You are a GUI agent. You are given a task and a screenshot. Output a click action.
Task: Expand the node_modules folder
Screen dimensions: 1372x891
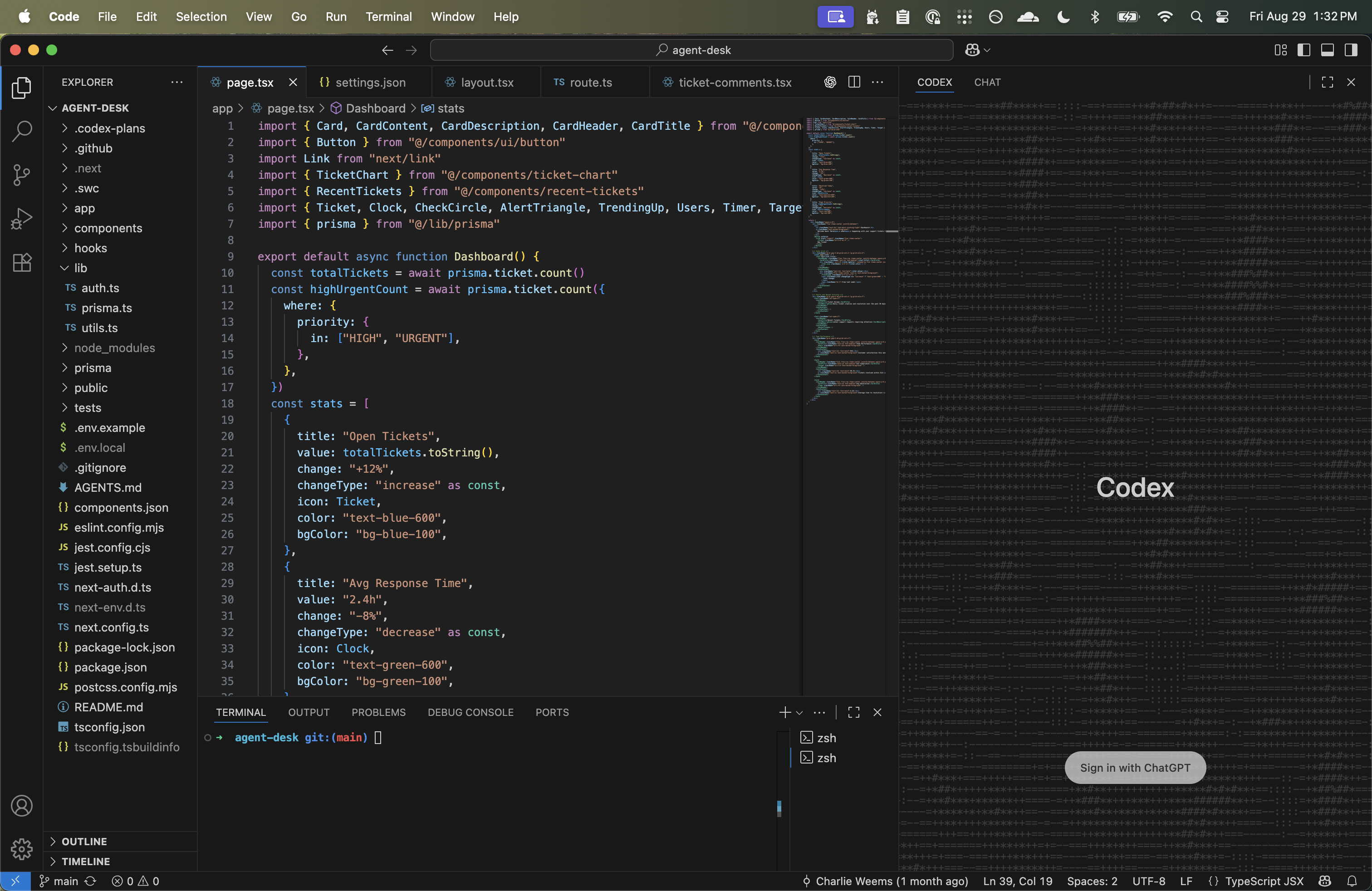(x=114, y=348)
